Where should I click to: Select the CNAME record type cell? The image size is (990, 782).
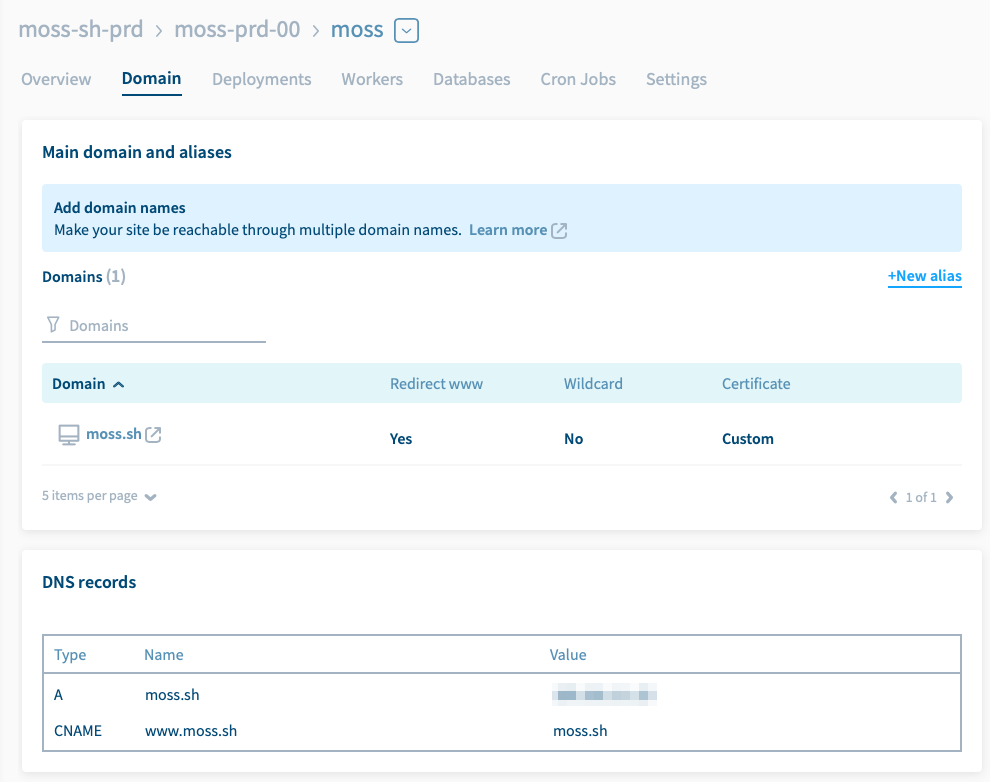click(78, 731)
